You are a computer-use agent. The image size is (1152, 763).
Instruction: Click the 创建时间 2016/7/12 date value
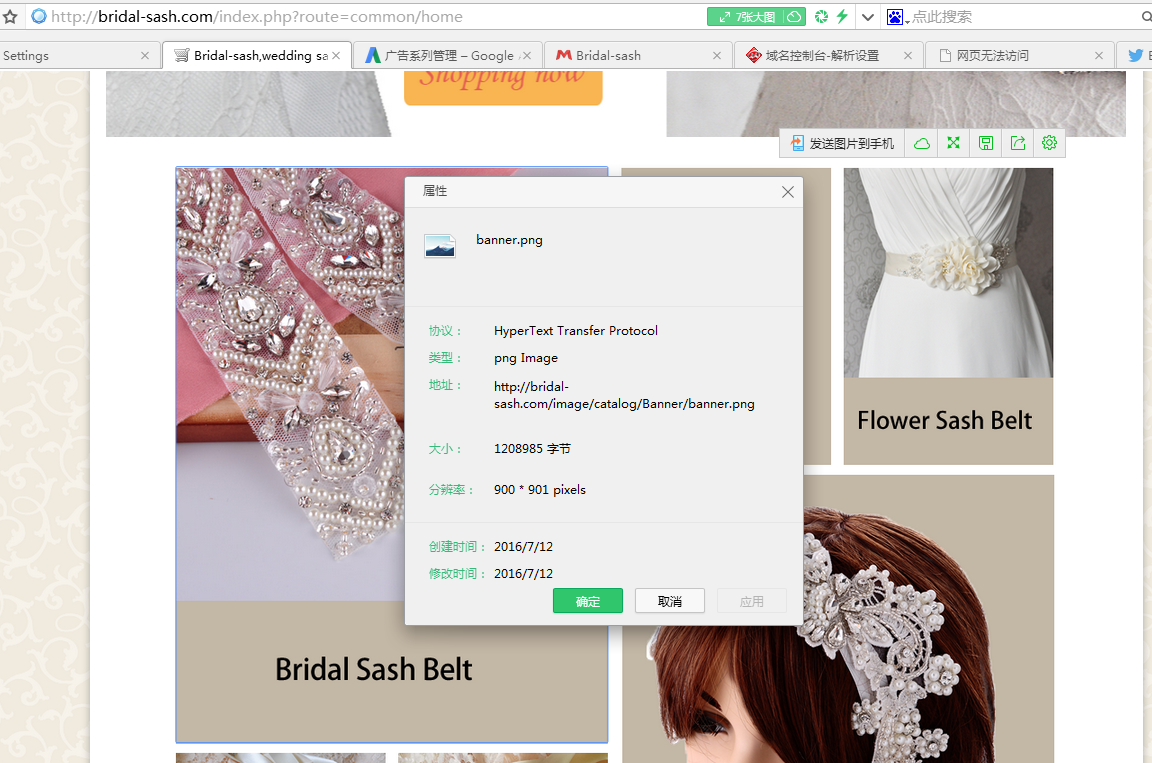tap(523, 547)
